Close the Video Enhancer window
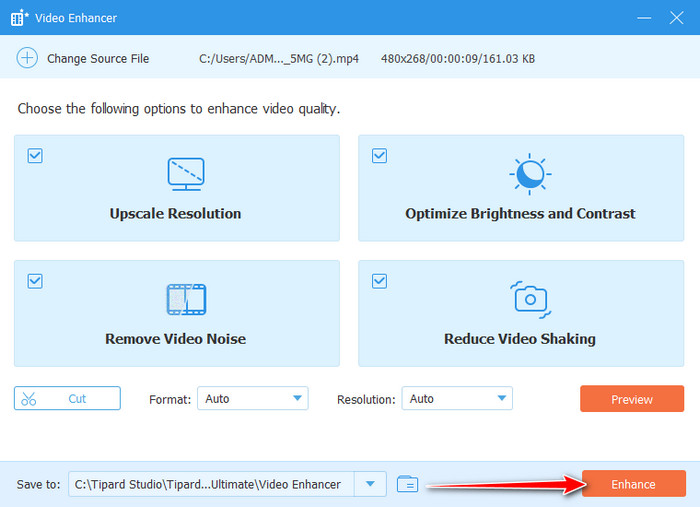Screen dimensions: 700x507 (676, 18)
